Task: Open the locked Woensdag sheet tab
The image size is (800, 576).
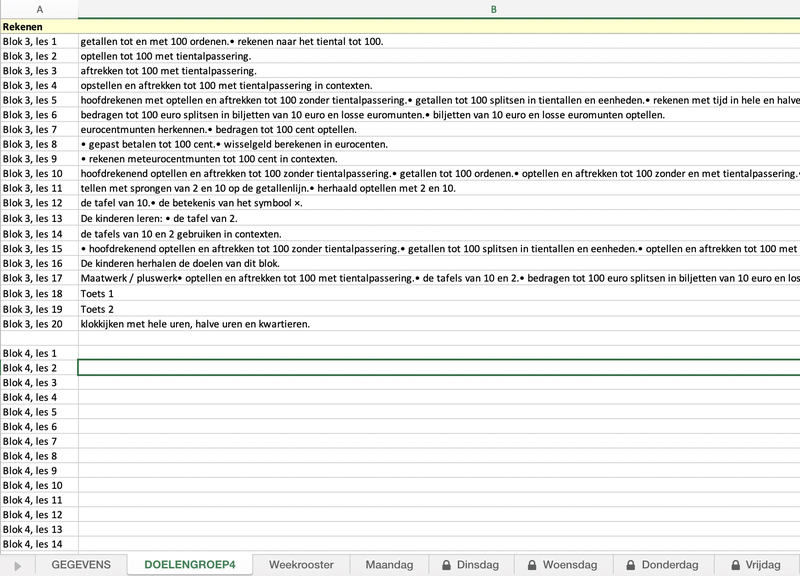Action: pos(563,565)
